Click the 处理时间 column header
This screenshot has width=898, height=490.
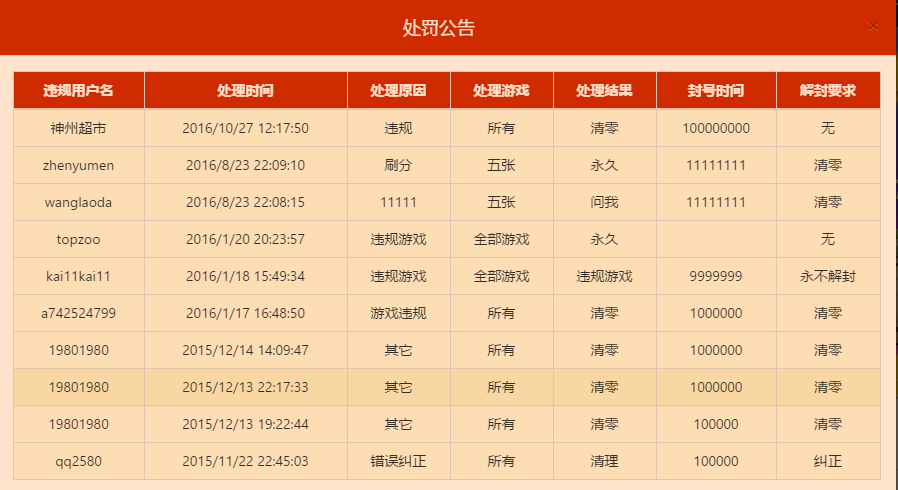tap(245, 90)
